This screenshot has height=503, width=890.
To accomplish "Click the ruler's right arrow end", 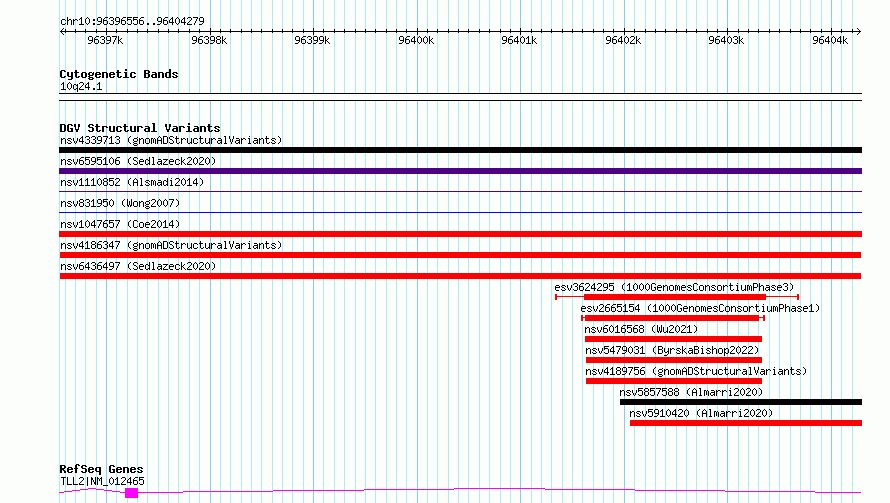I will point(858,32).
